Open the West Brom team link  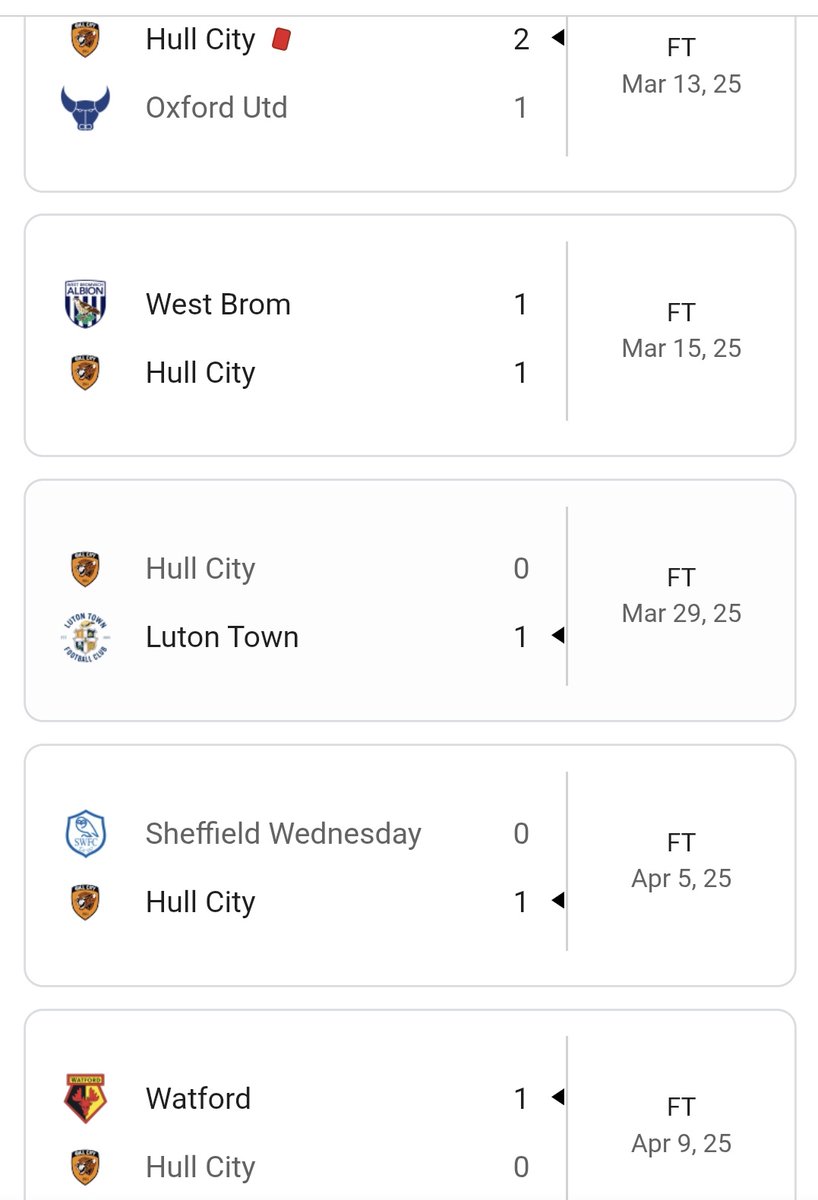point(218,304)
